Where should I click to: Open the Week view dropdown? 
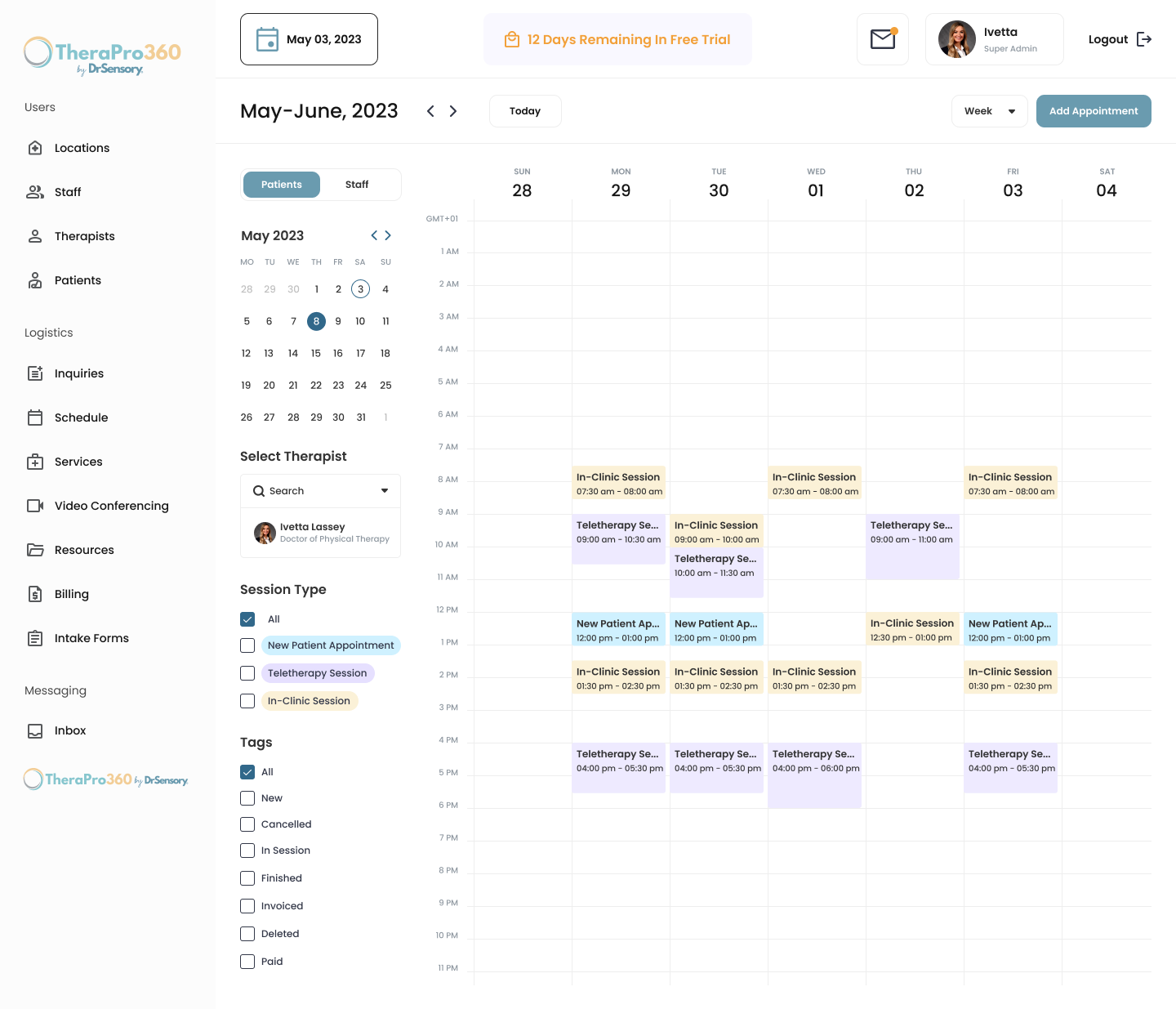tap(989, 111)
